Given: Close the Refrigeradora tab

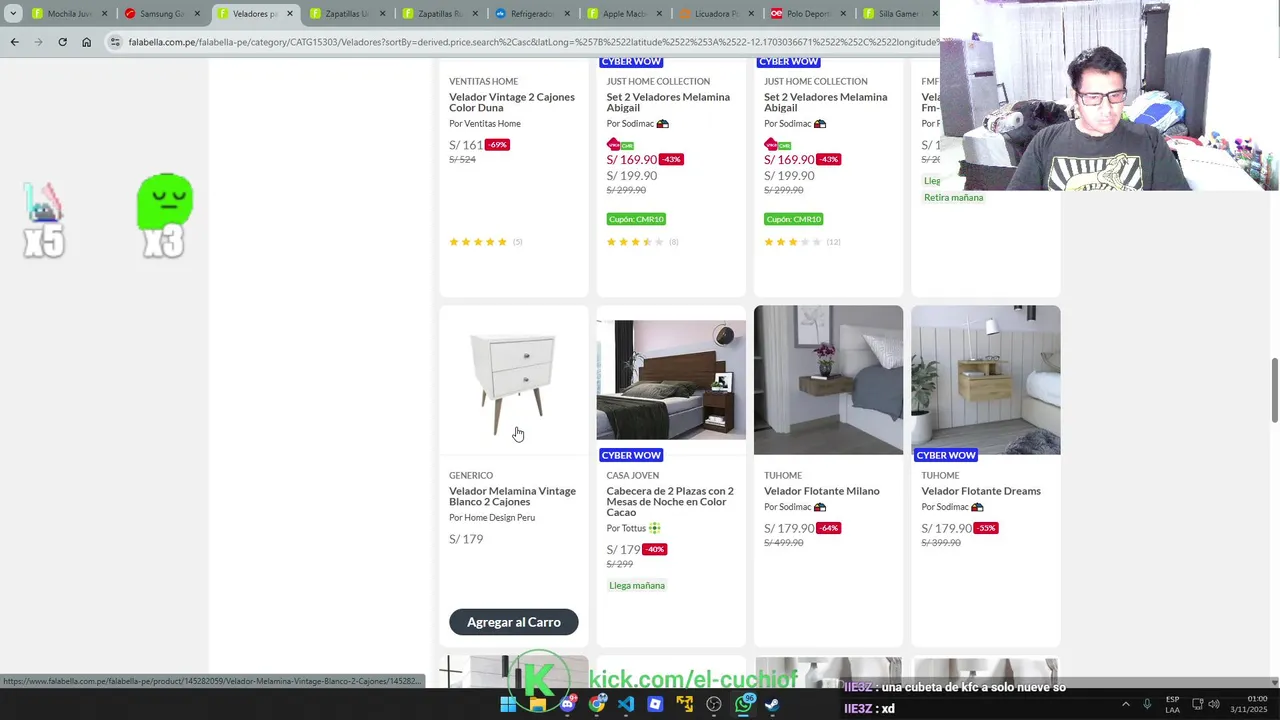Looking at the screenshot, I should pos(567,14).
